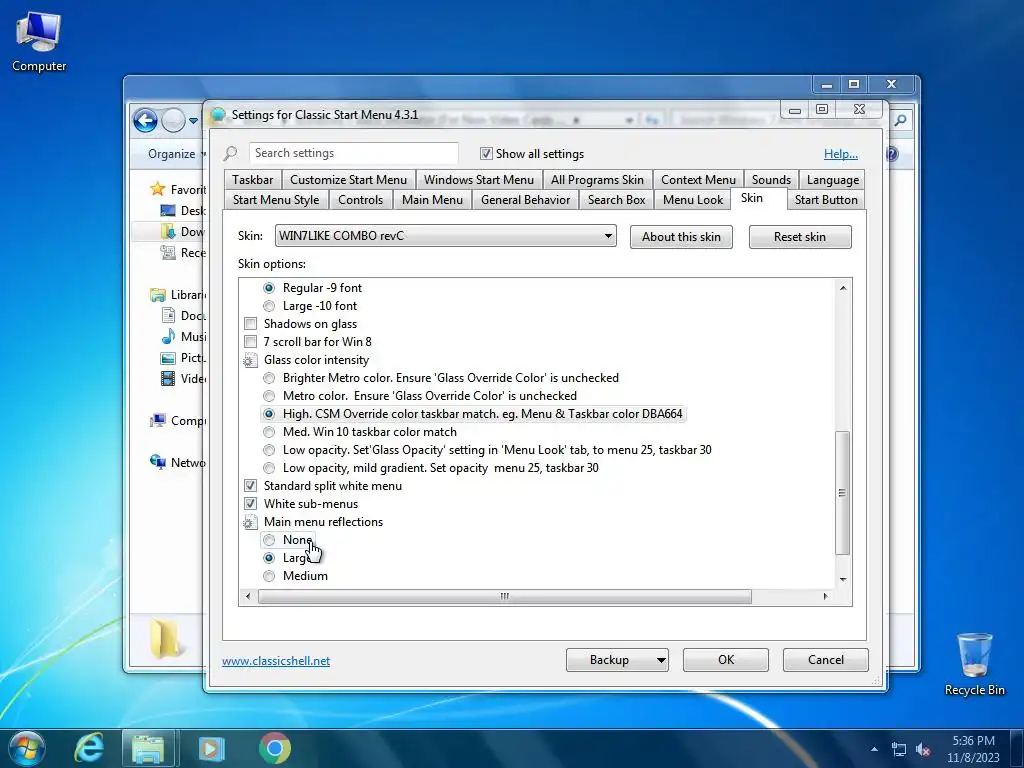Open www.classicshell.net link
This screenshot has height=768, width=1024.
tap(276, 661)
